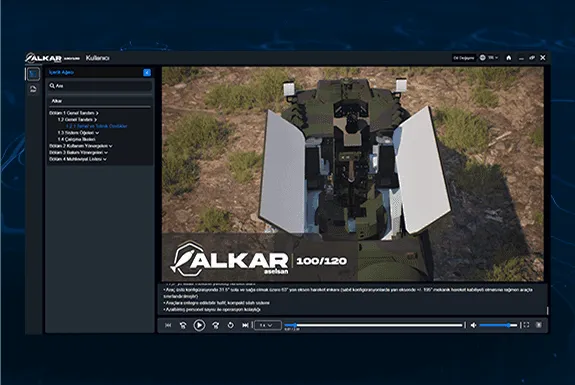This screenshot has height=385, width=575.
Task: Step forward with the forward icon
Action: click(216, 325)
